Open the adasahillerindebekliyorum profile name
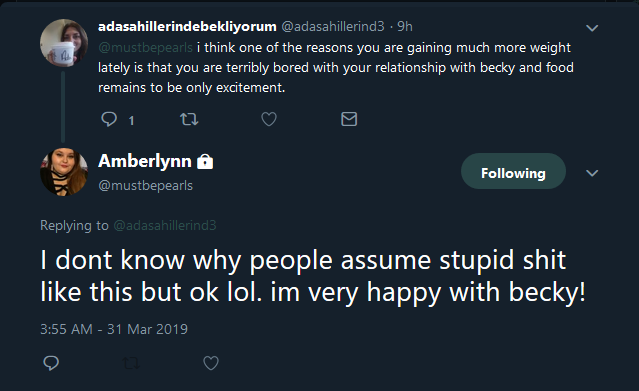Screen dimensions: 639x391 (187, 26)
